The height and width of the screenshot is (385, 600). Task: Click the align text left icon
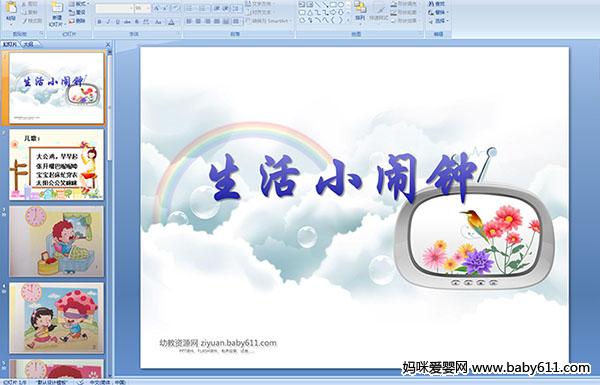pos(189,21)
